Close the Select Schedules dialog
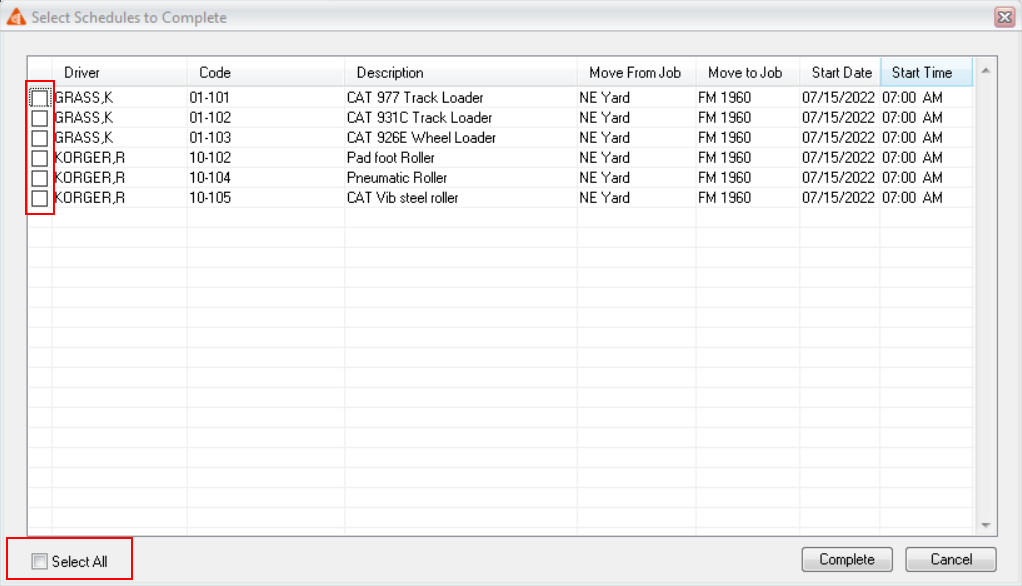1022x586 pixels. (1004, 17)
